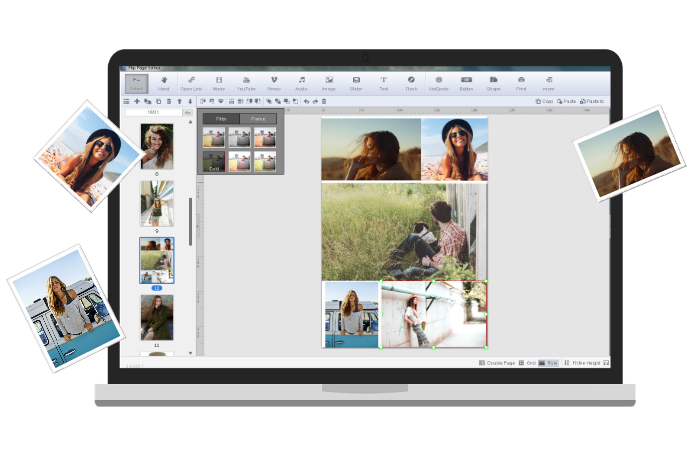Insert an Image element
The image size is (700, 451).
(x=328, y=82)
